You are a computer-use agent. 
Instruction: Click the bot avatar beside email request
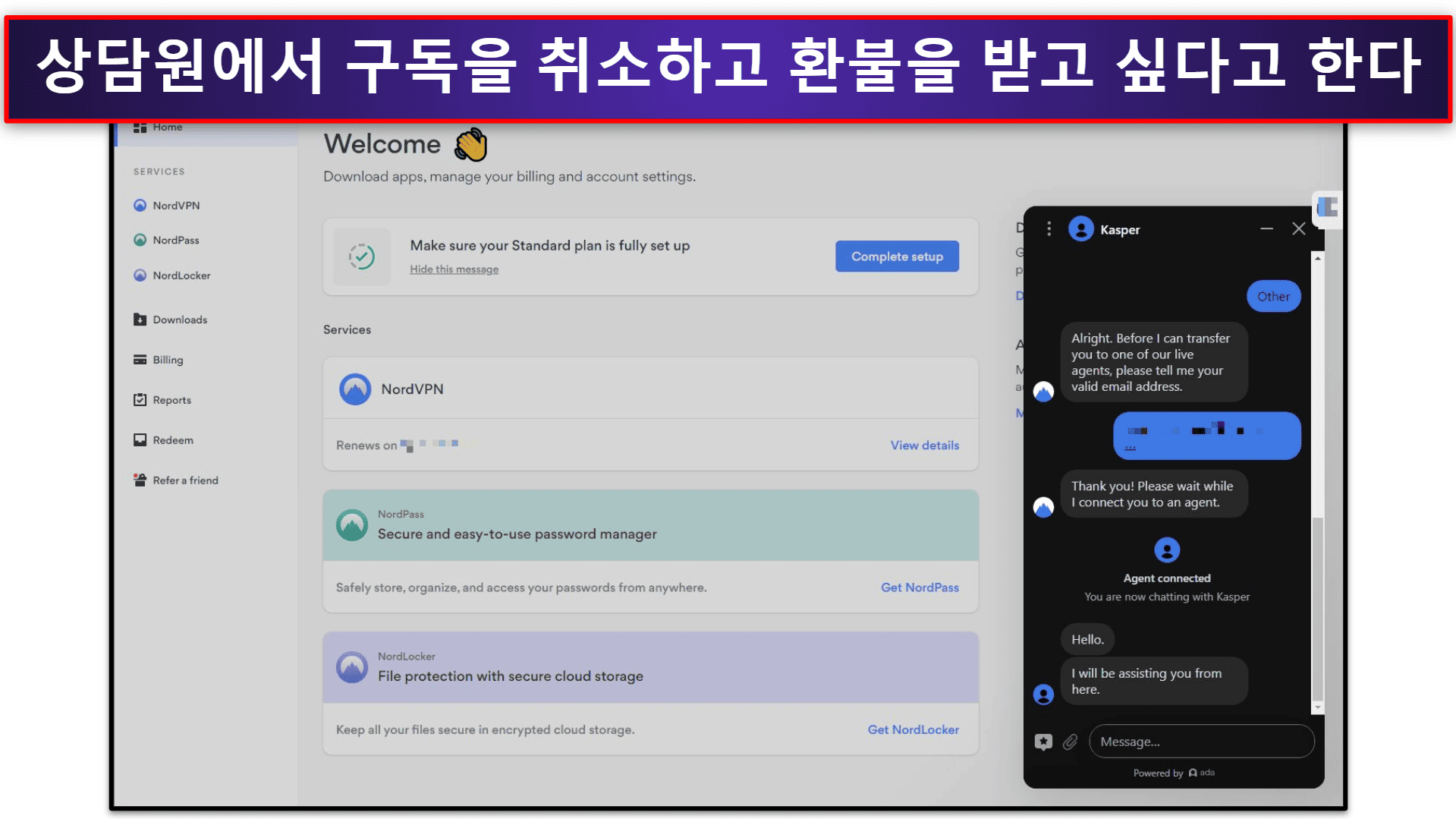click(1043, 392)
